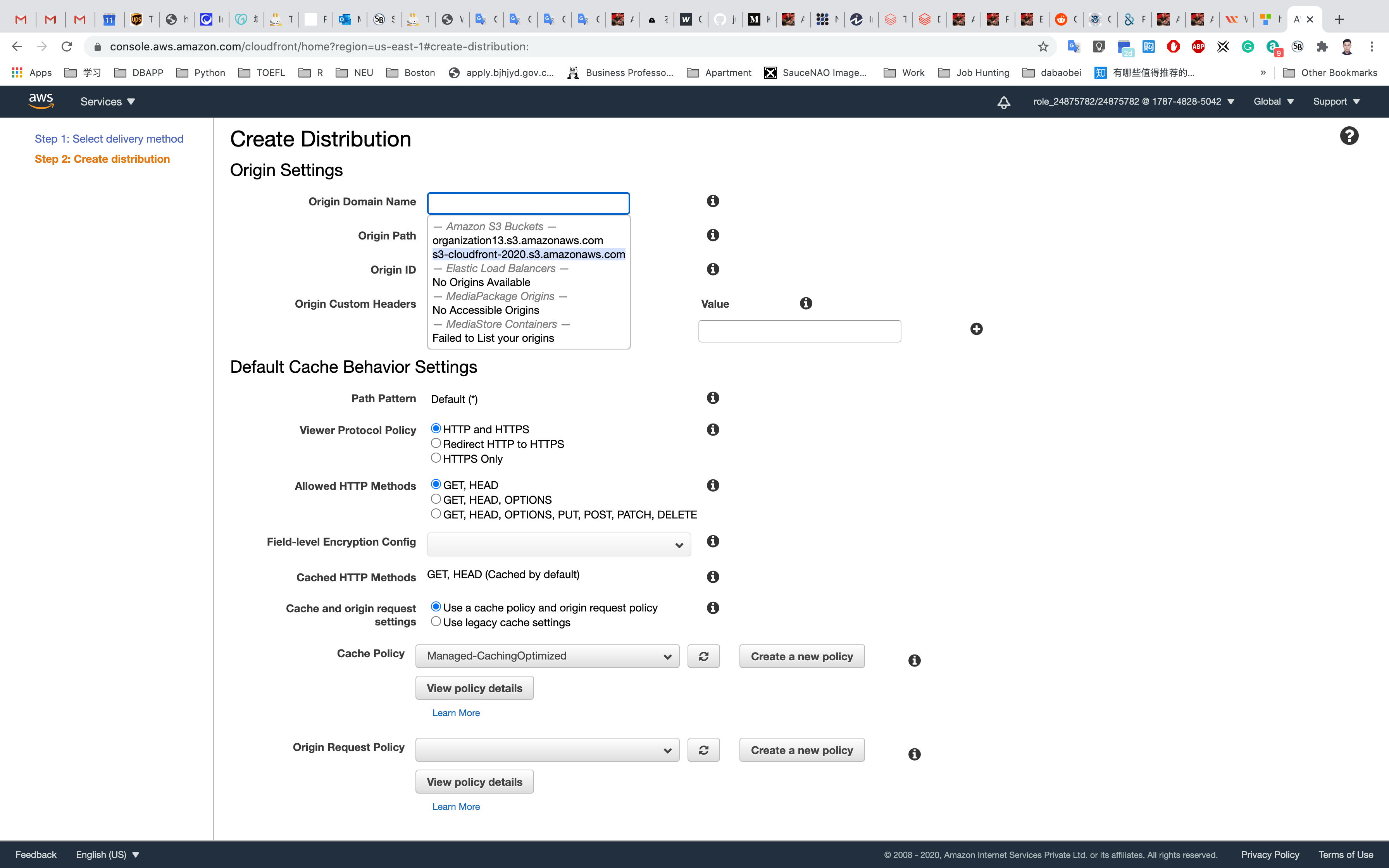Show info for Origin Domain Name

[x=713, y=201]
